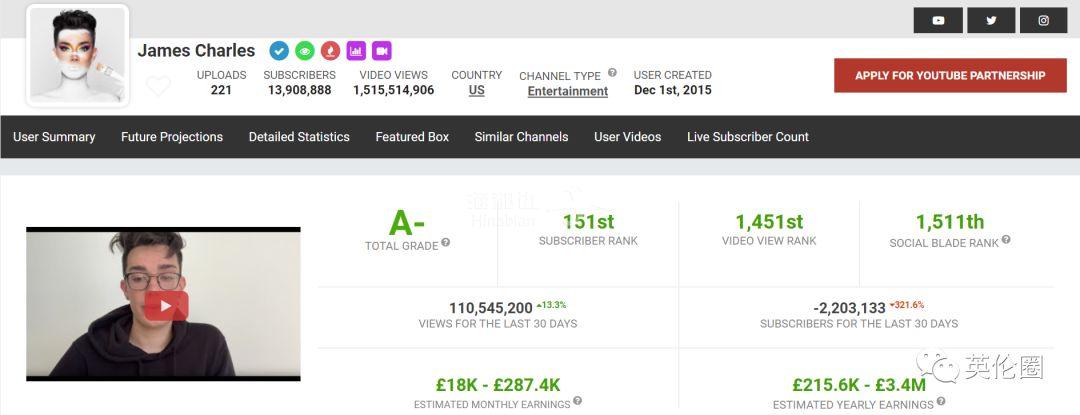Click the 13,908,888 subscribers count

click(x=300, y=90)
